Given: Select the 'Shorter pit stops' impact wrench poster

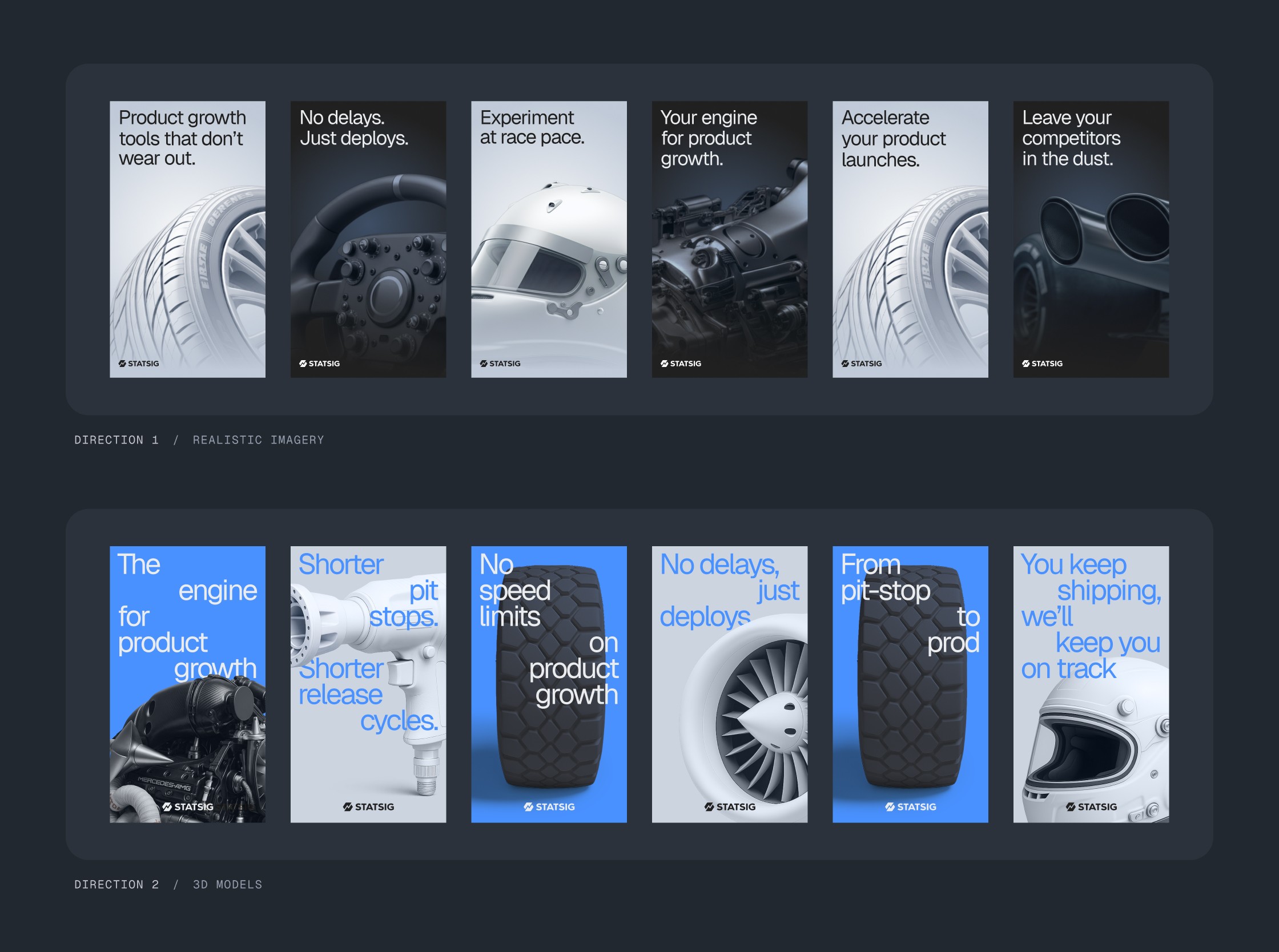Looking at the screenshot, I should (x=368, y=684).
